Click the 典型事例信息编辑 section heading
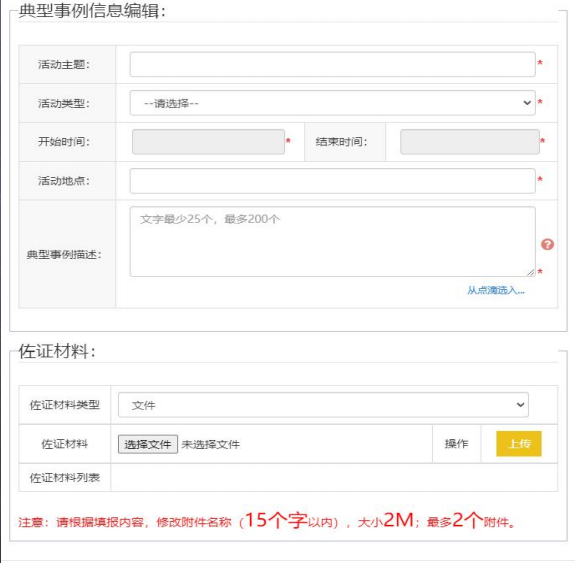The height and width of the screenshot is (563, 575). pos(92,11)
